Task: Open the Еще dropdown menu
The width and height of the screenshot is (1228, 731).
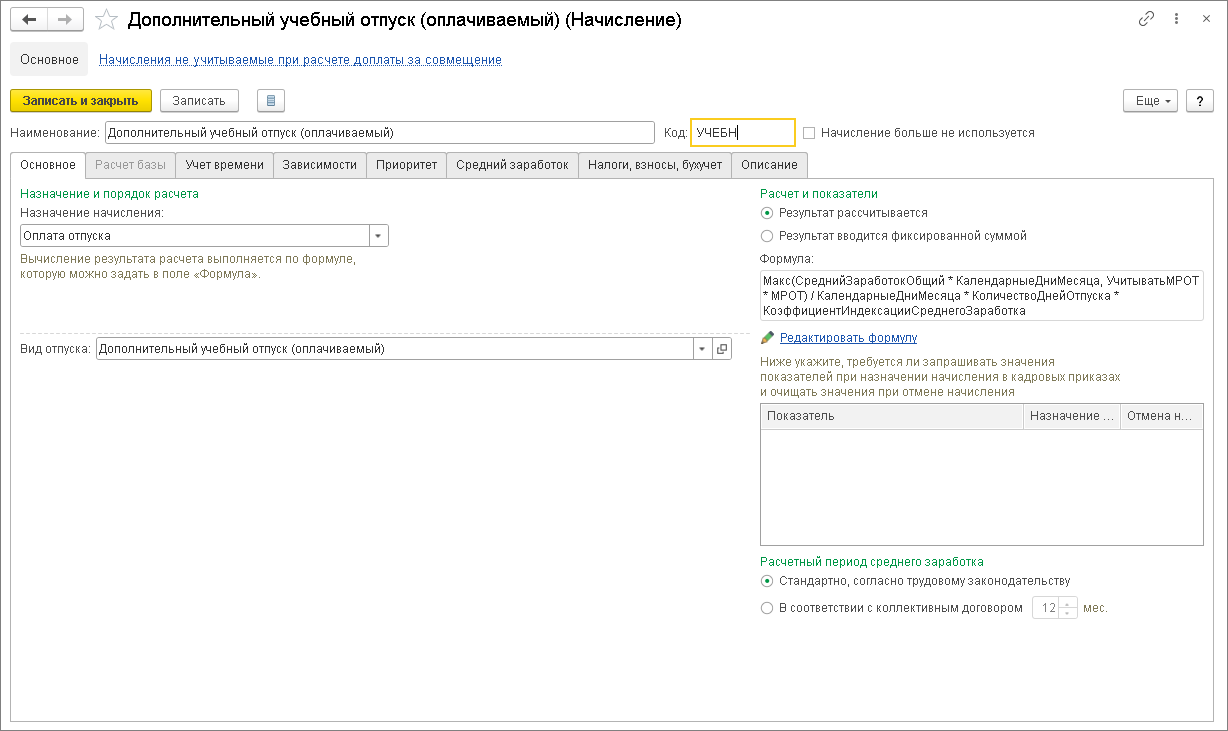Action: (1150, 101)
